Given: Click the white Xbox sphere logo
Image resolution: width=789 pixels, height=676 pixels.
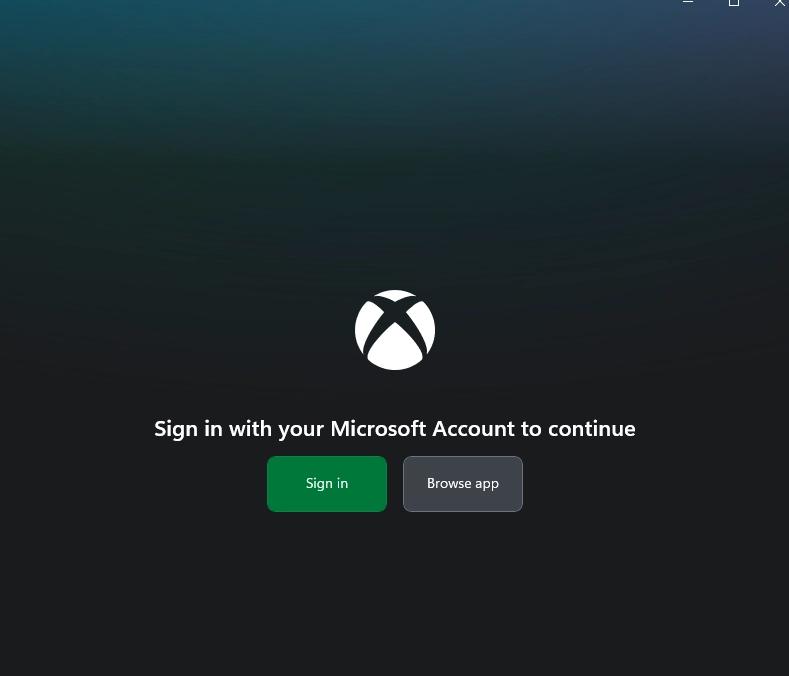Looking at the screenshot, I should pyautogui.click(x=394, y=330).
